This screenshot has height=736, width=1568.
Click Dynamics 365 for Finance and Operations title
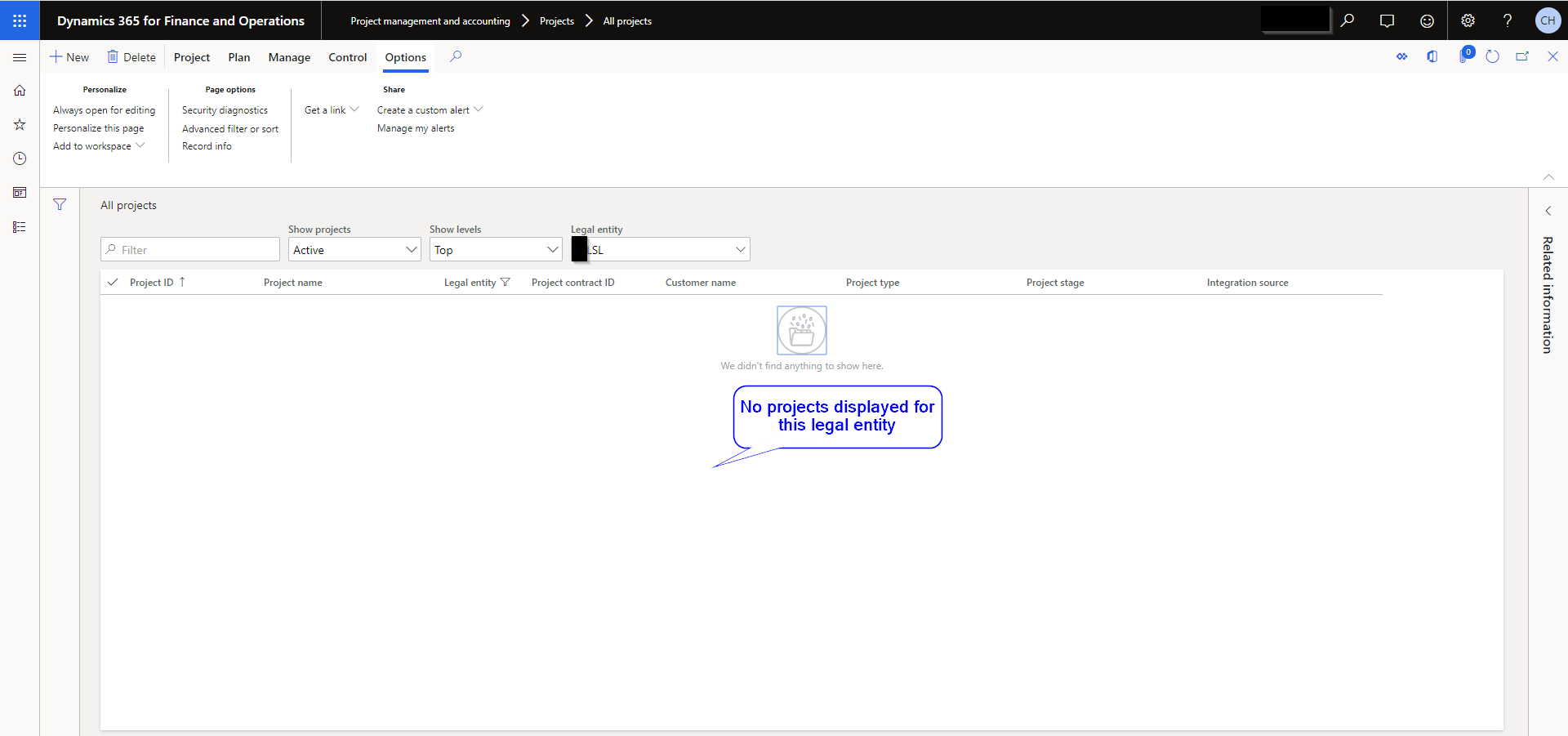point(180,20)
